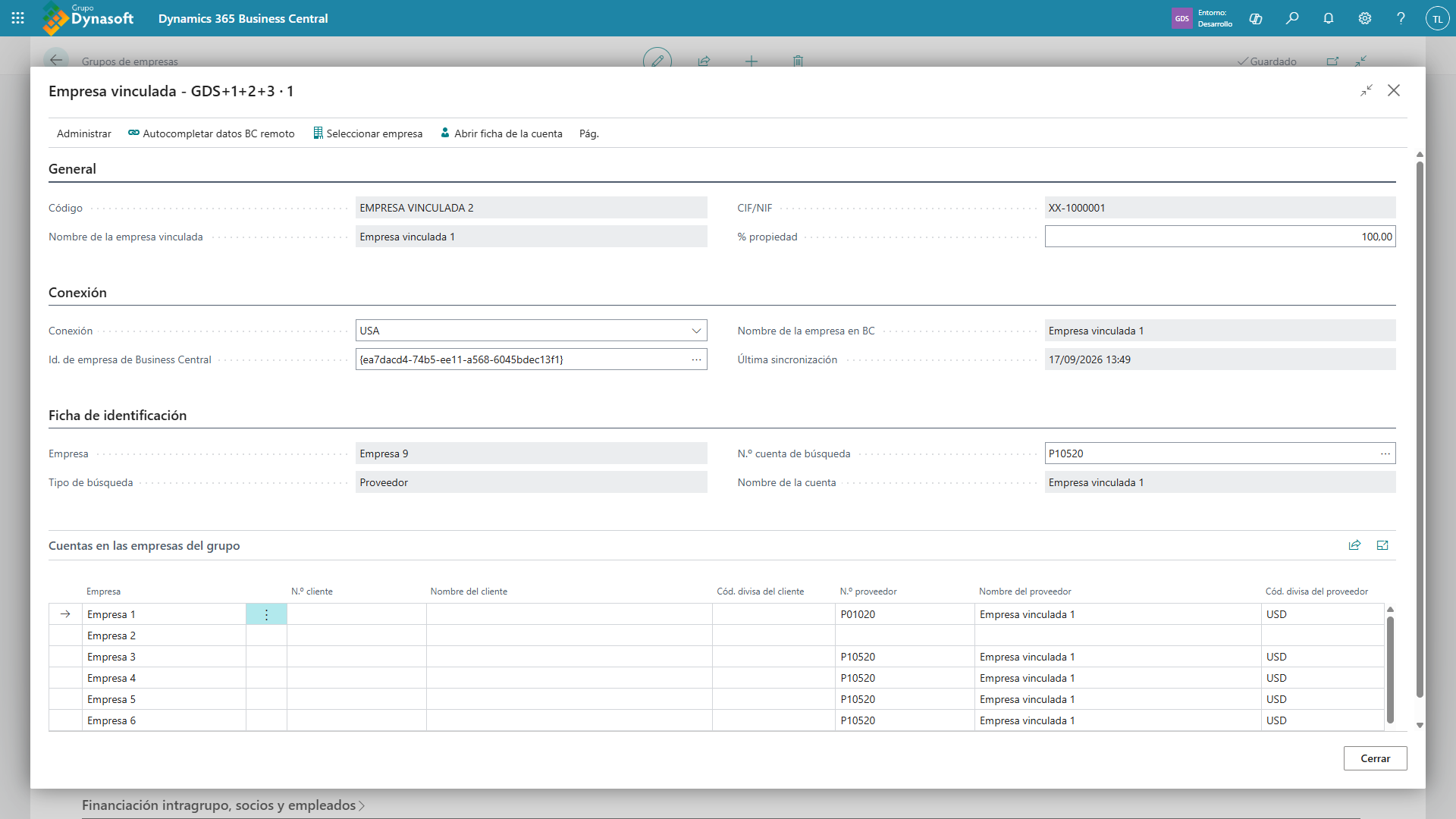This screenshot has width=1456, height=819.
Task: Click the Ficha de identificación section header
Action: tap(118, 416)
